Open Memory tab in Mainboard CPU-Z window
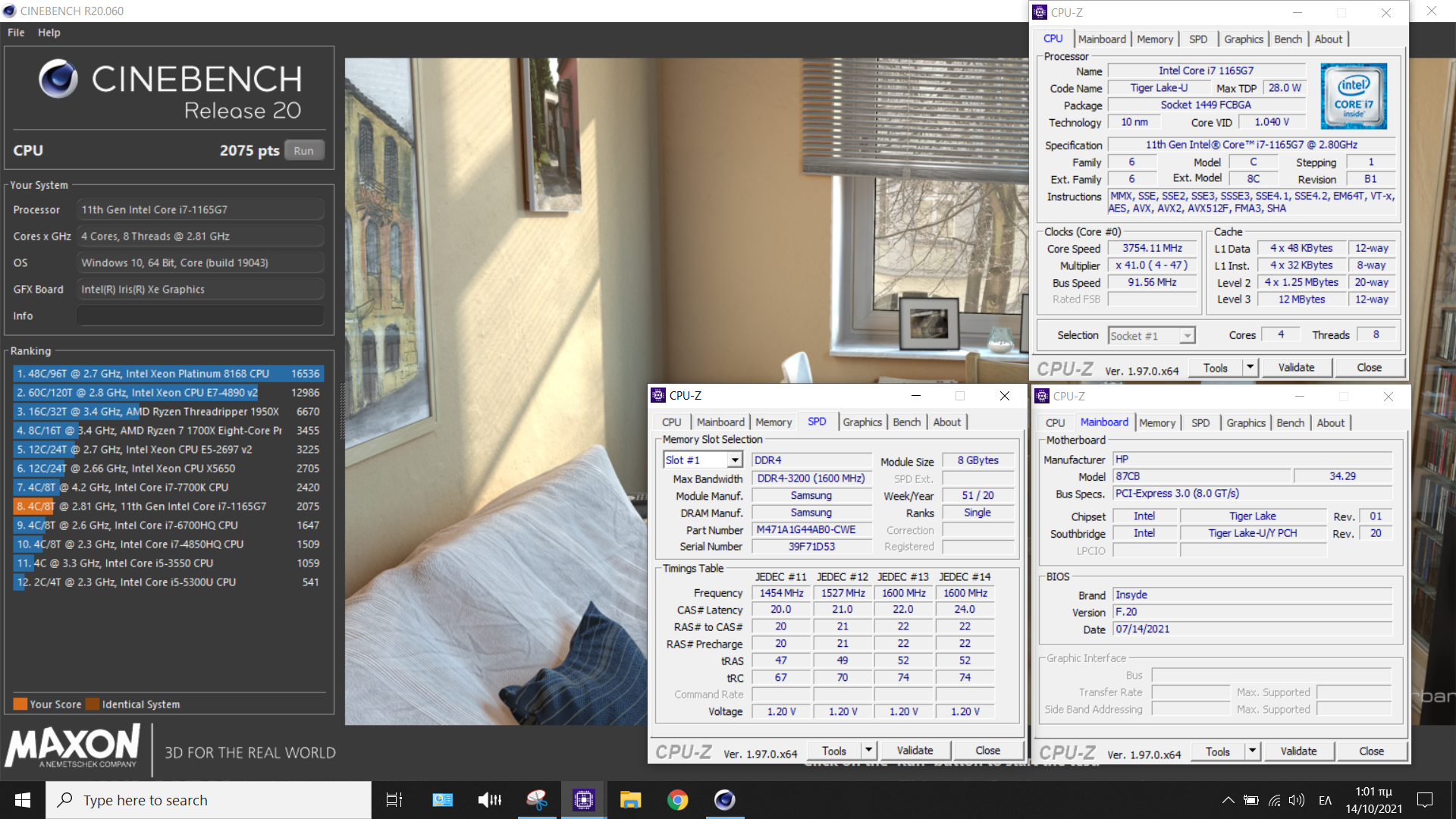The width and height of the screenshot is (1456, 819). (1157, 422)
